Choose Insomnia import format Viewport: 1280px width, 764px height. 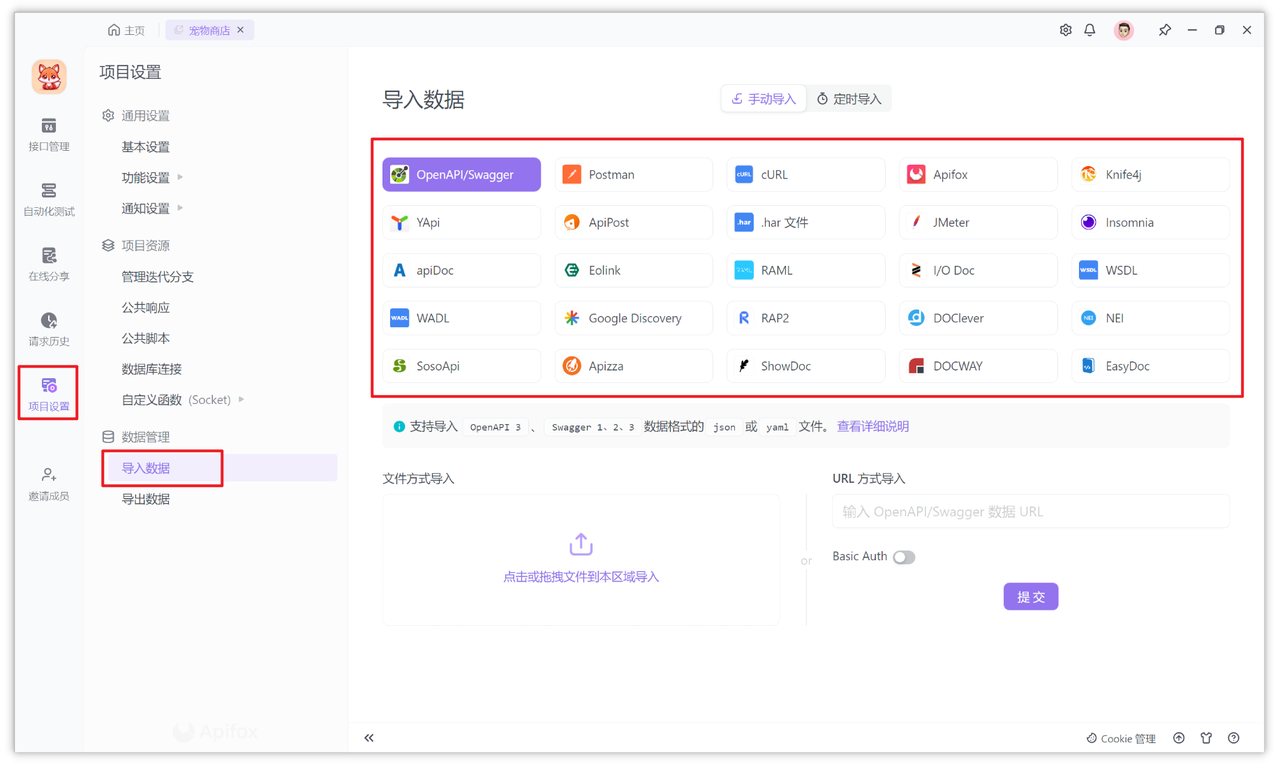click(x=1150, y=222)
